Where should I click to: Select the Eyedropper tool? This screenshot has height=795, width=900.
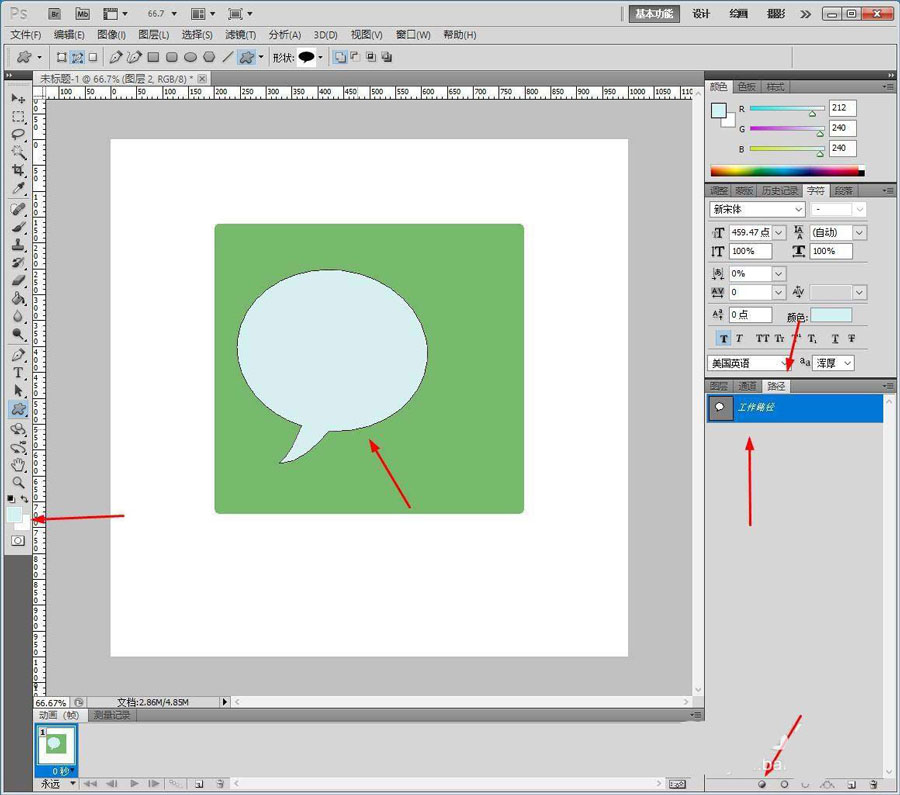tap(18, 188)
